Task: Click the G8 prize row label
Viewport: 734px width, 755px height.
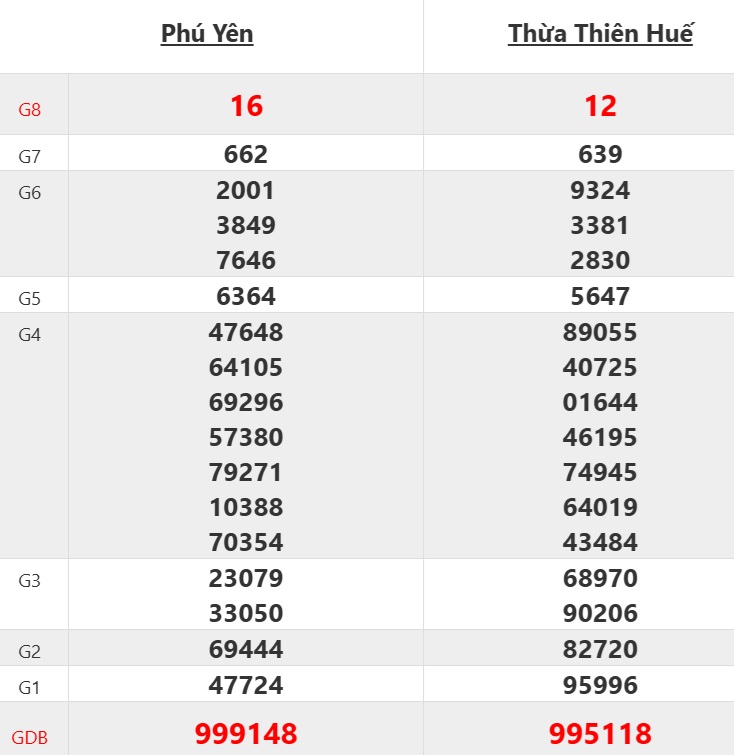Action: 30,108
